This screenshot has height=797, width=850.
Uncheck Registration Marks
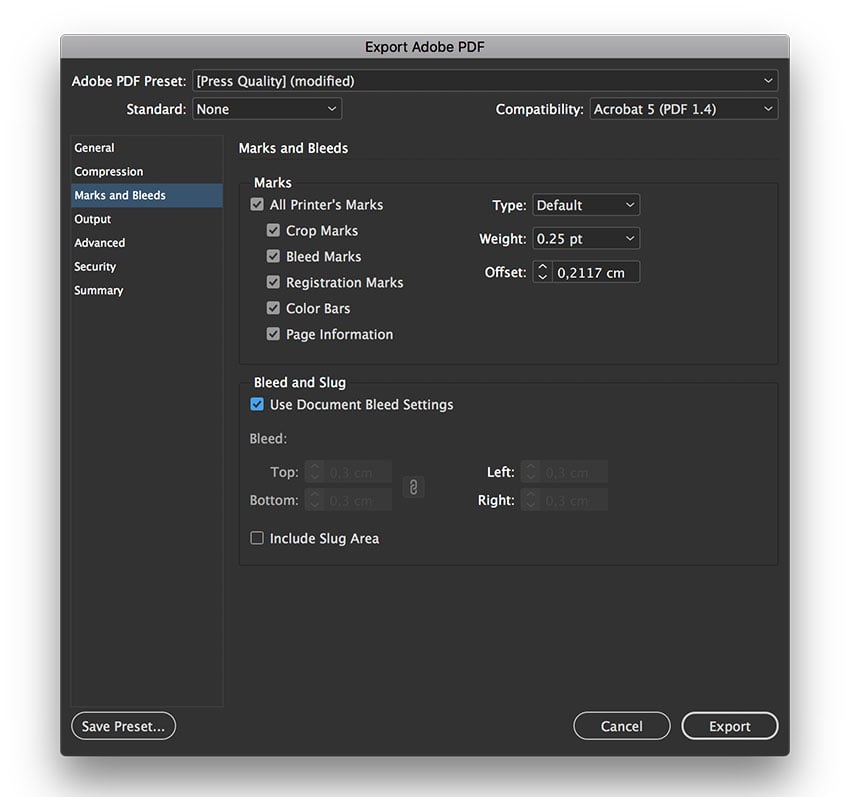[x=273, y=282]
